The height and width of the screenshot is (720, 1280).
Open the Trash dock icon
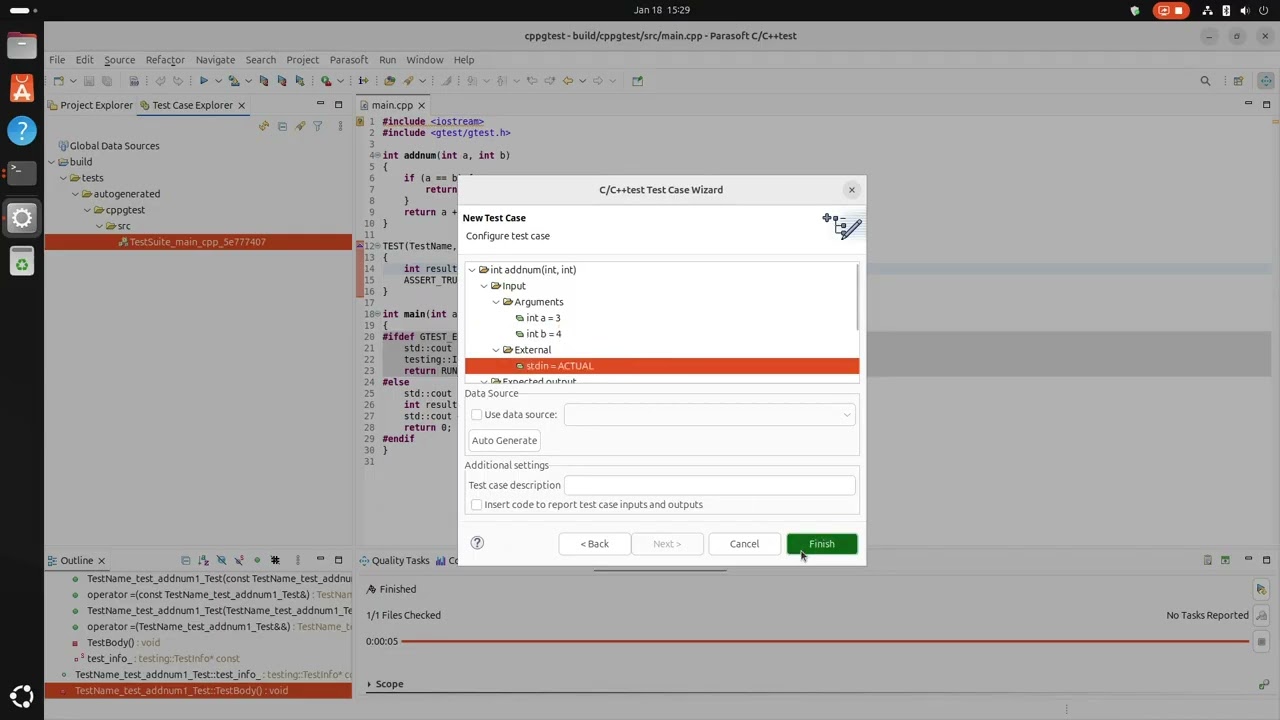(22, 264)
